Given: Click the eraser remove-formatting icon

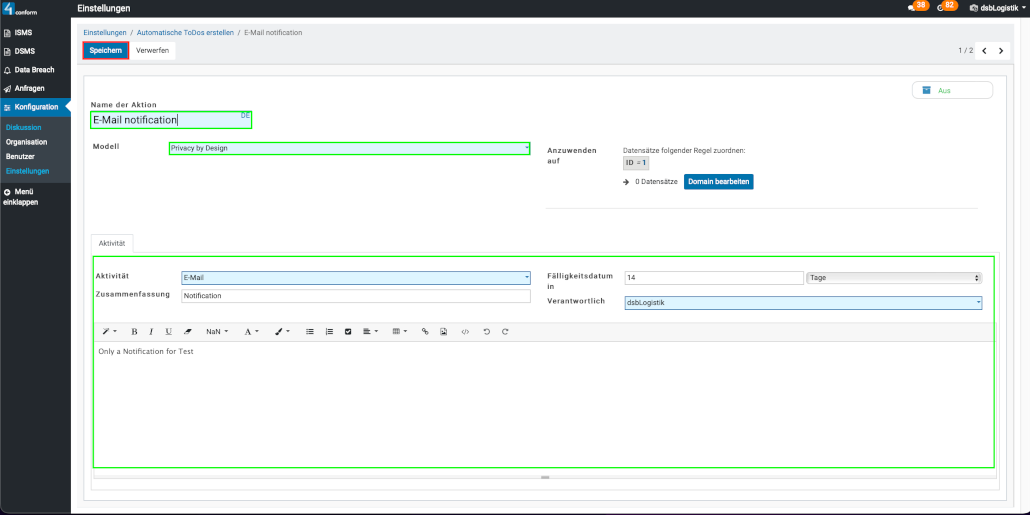Looking at the screenshot, I should [187, 331].
